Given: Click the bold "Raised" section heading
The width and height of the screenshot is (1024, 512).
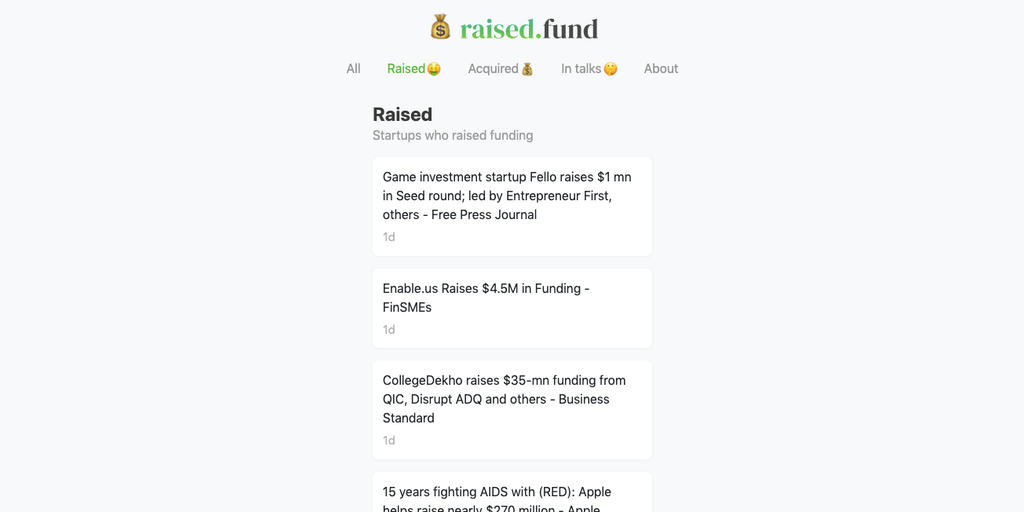Looking at the screenshot, I should [x=402, y=115].
